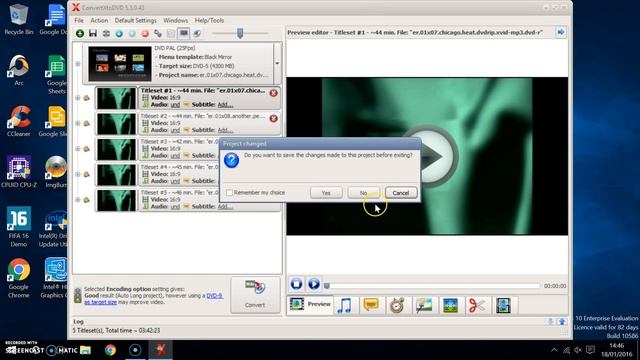
Task: Expand the Titleset #2 tree node
Action: (x=78, y=123)
